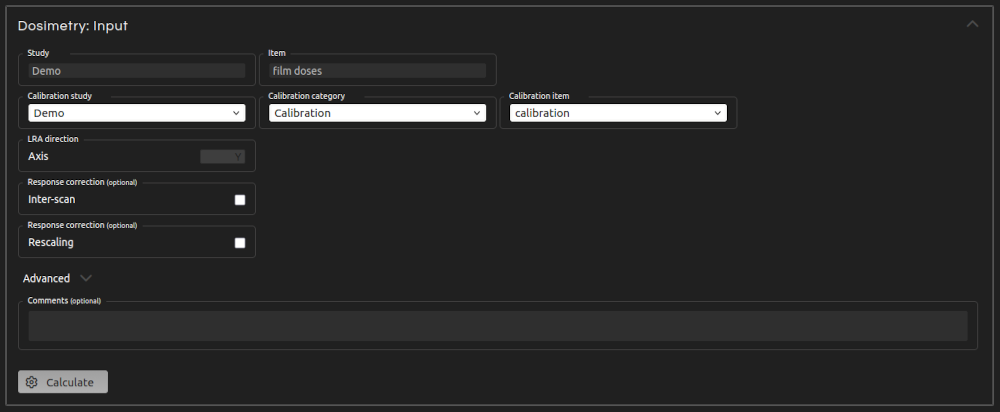1000x412 pixels.
Task: Click the Inter-scan label
Action: [x=52, y=199]
